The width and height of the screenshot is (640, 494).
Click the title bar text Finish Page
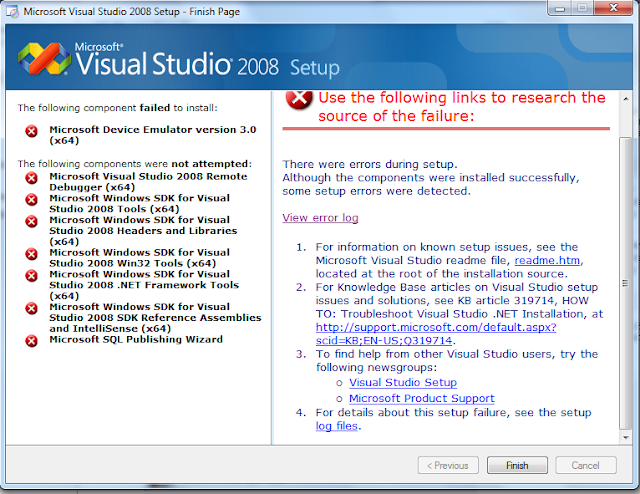(x=214, y=12)
